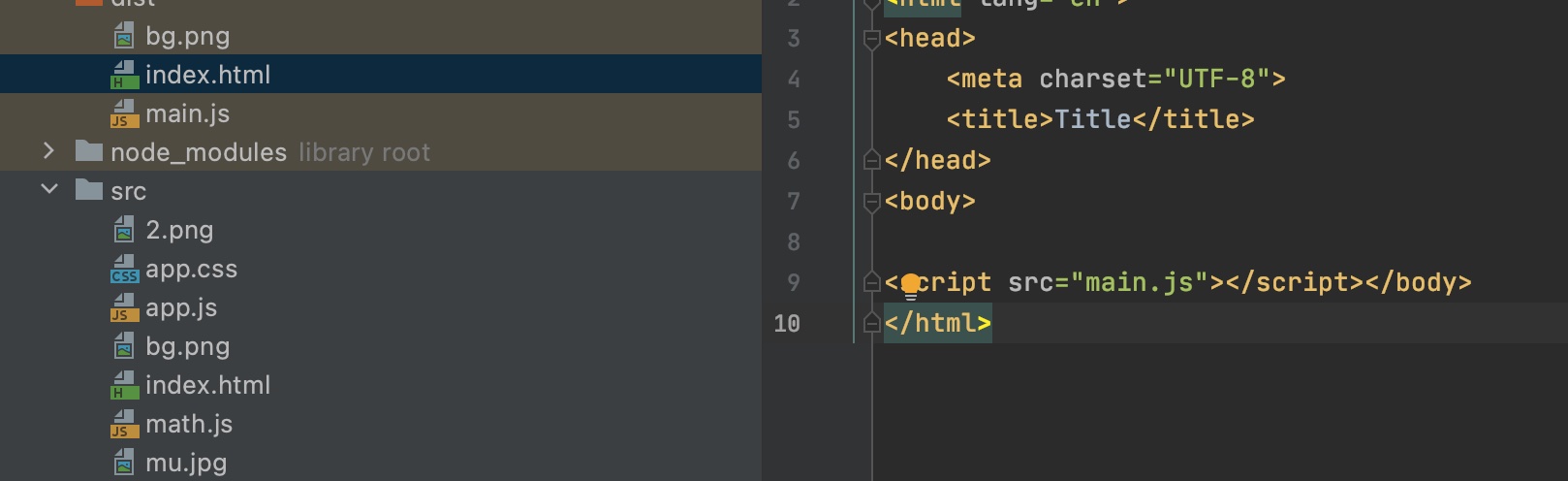Viewport: 1568px width, 481px height.
Task: Click the node_modules folder icon
Action: (x=89, y=151)
